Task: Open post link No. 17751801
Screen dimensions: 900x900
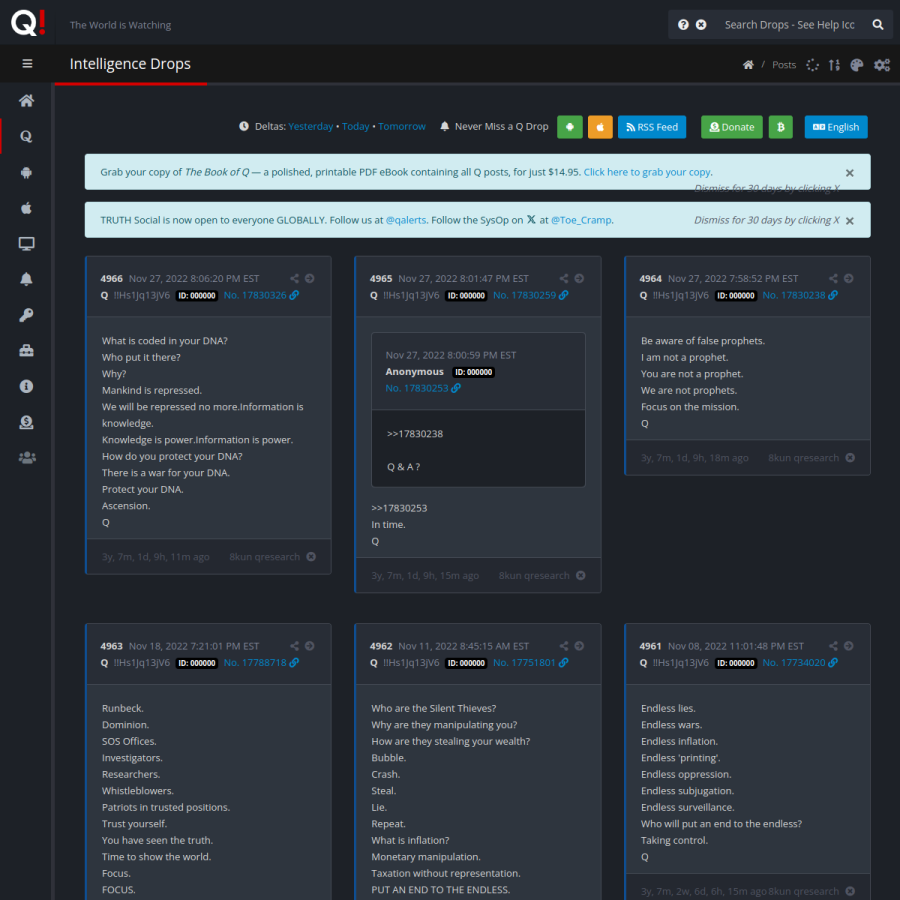Action: click(530, 662)
